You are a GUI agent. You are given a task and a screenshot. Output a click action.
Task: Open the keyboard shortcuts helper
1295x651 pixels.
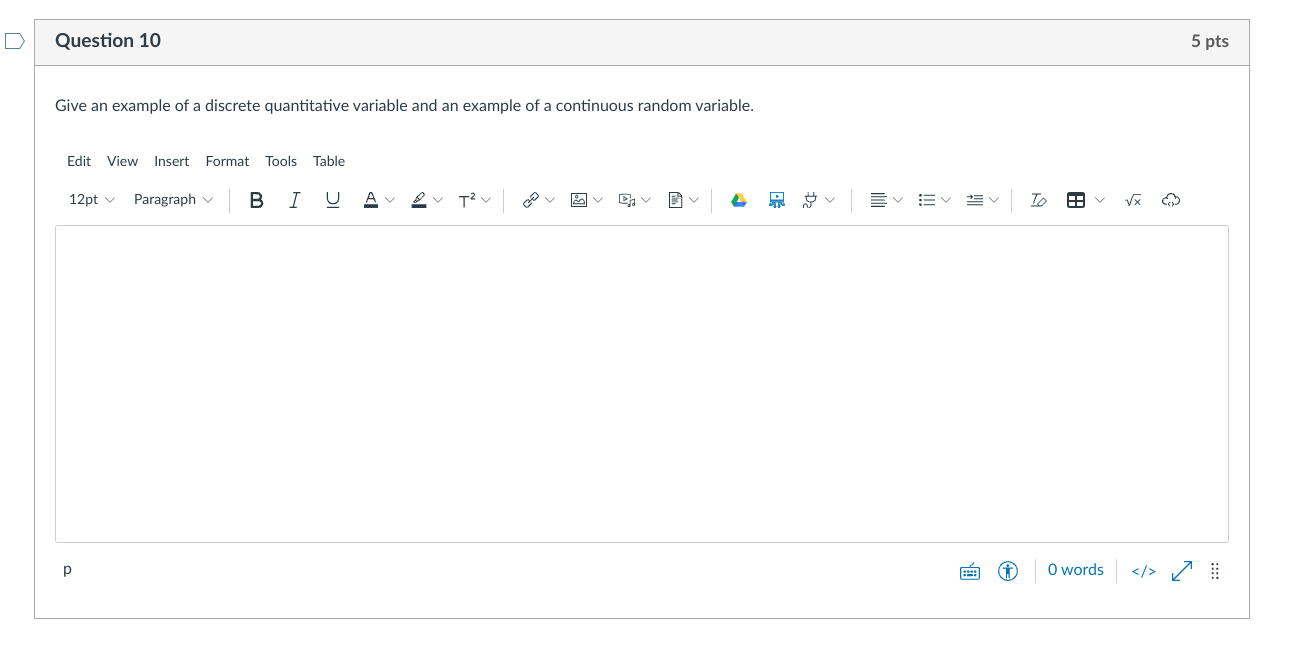[970, 570]
